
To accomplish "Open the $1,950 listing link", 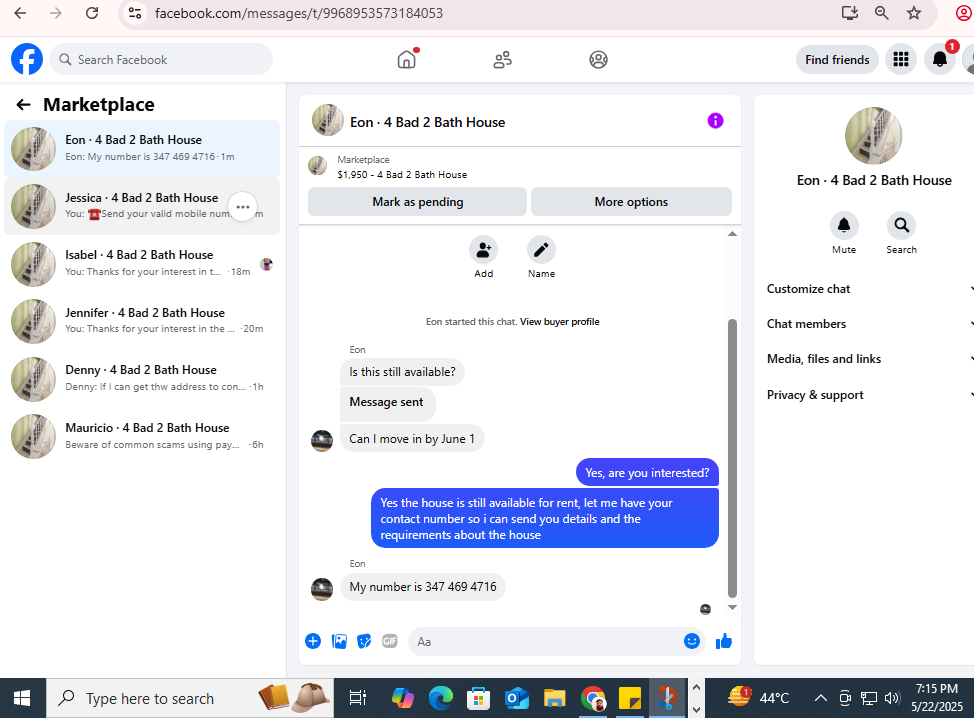I will [x=402, y=175].
